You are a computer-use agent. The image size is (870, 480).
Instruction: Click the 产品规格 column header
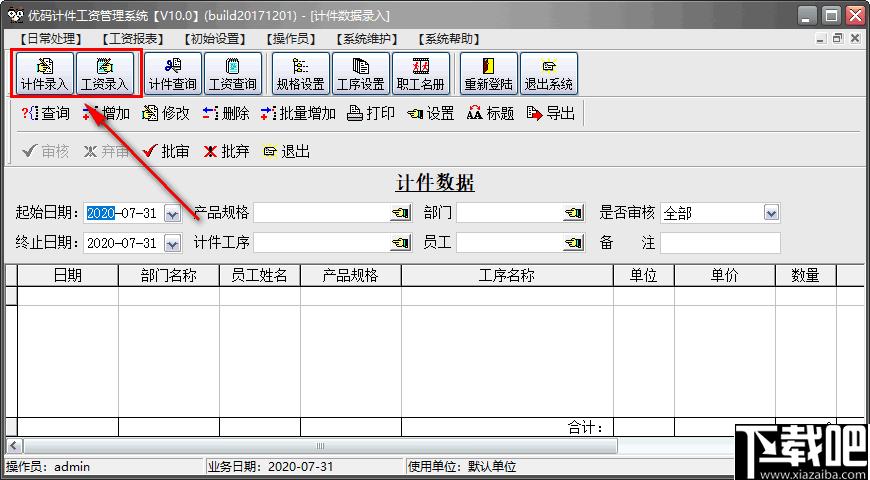pyautogui.click(x=351, y=275)
